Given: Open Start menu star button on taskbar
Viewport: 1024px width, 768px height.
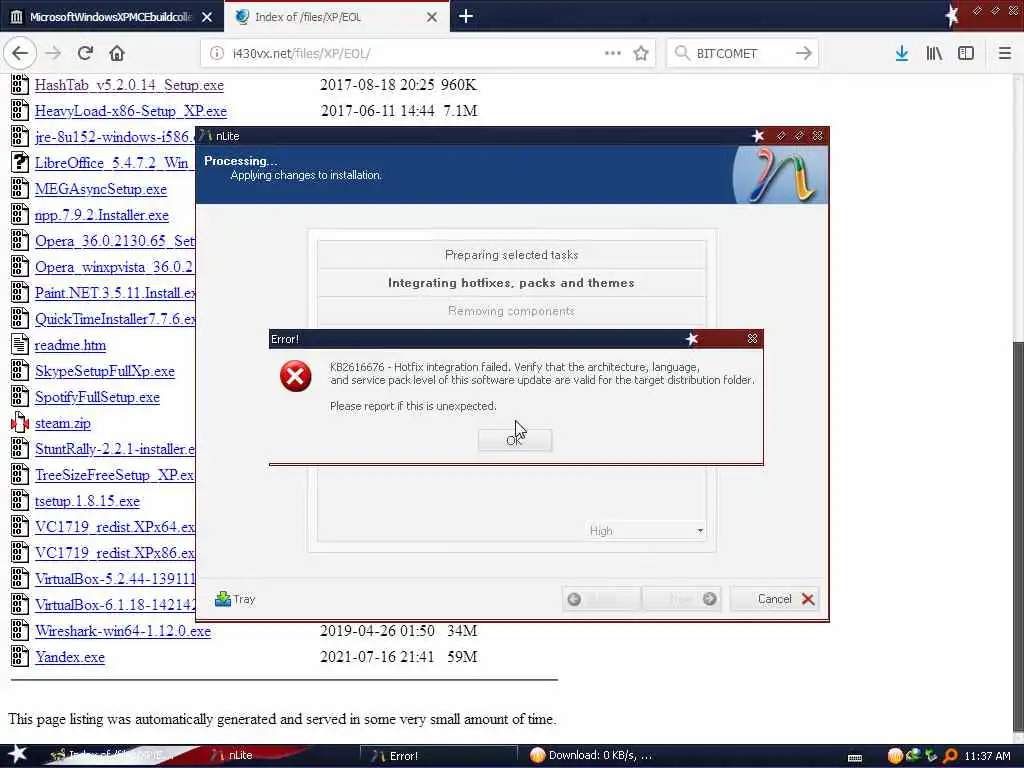Looking at the screenshot, I should tap(18, 754).
